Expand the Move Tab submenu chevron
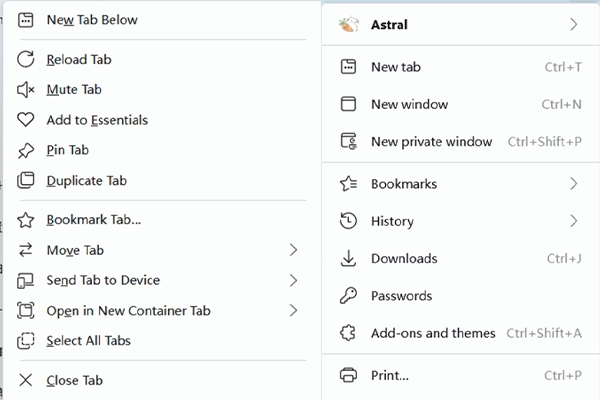The width and height of the screenshot is (600, 400). 293,250
